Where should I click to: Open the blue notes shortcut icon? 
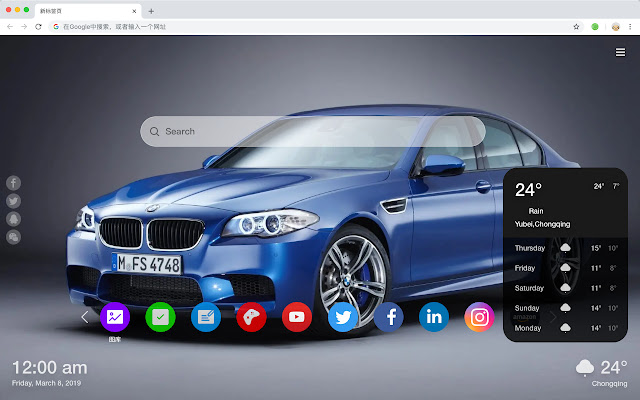(206, 317)
